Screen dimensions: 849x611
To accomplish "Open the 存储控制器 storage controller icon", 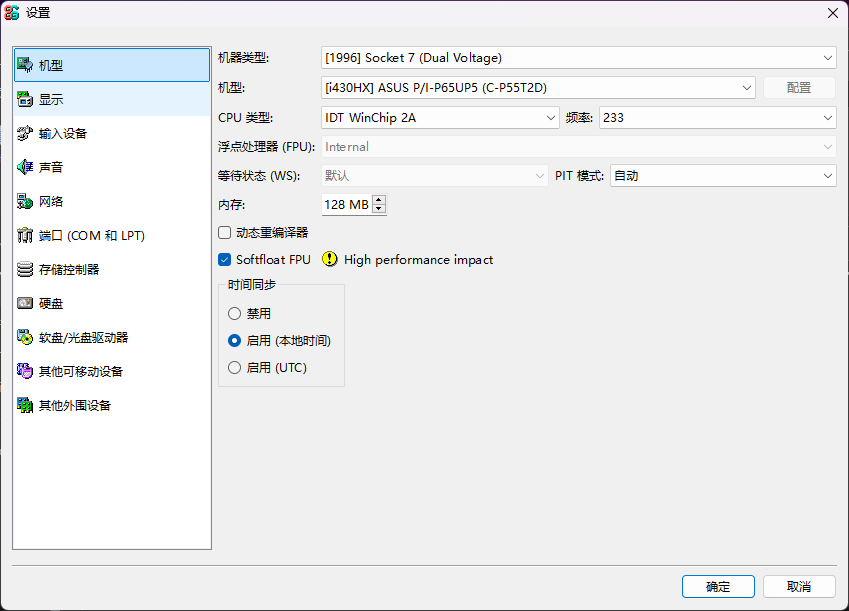I will click(25, 269).
